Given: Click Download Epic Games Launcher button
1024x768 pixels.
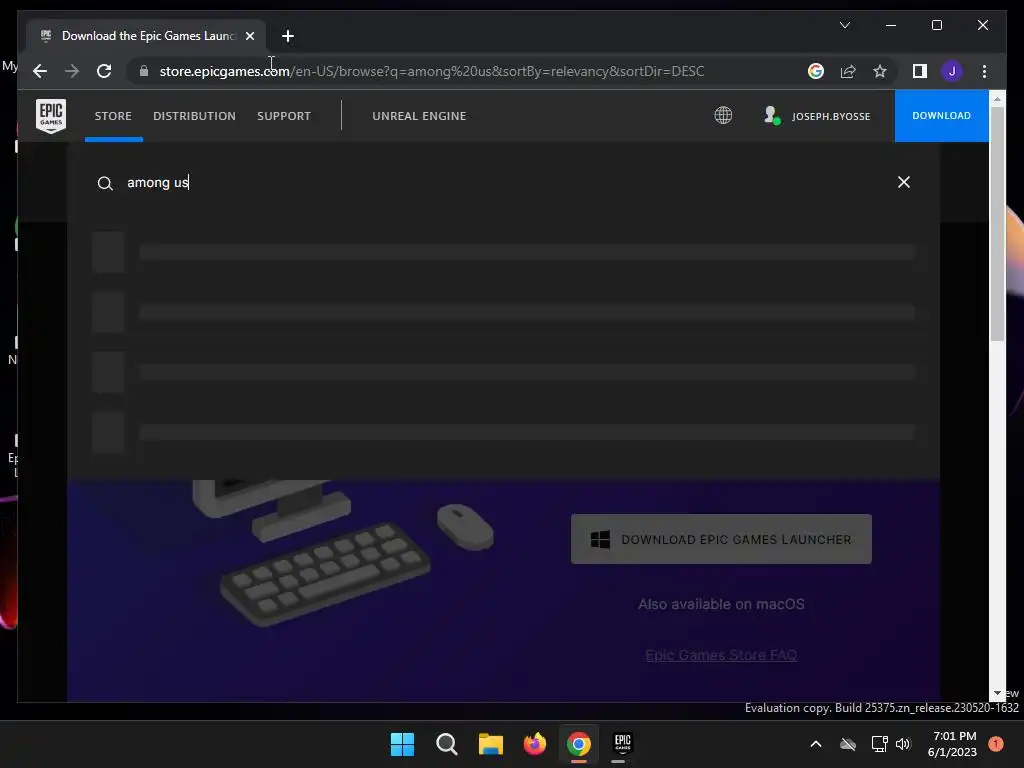Looking at the screenshot, I should pyautogui.click(x=721, y=539).
